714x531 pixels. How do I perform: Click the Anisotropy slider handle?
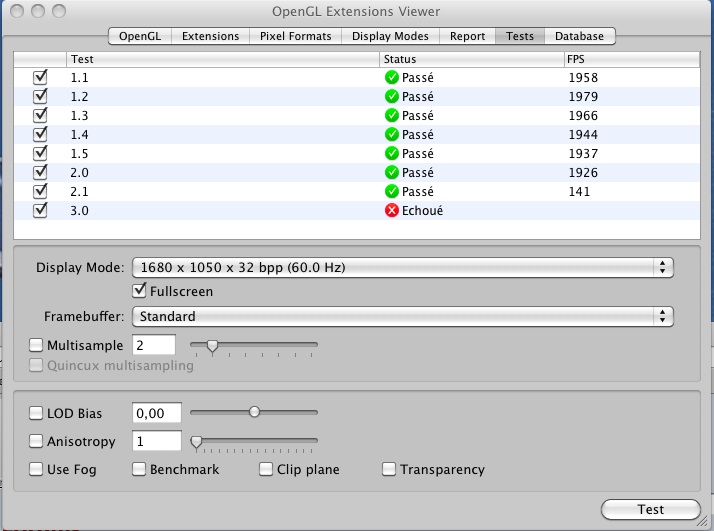click(x=196, y=442)
